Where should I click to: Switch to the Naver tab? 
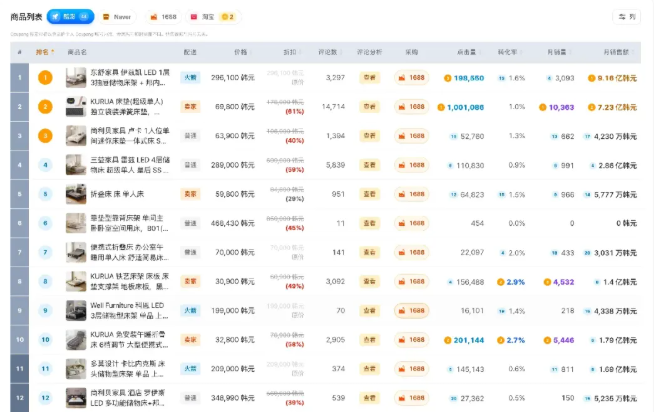(117, 17)
